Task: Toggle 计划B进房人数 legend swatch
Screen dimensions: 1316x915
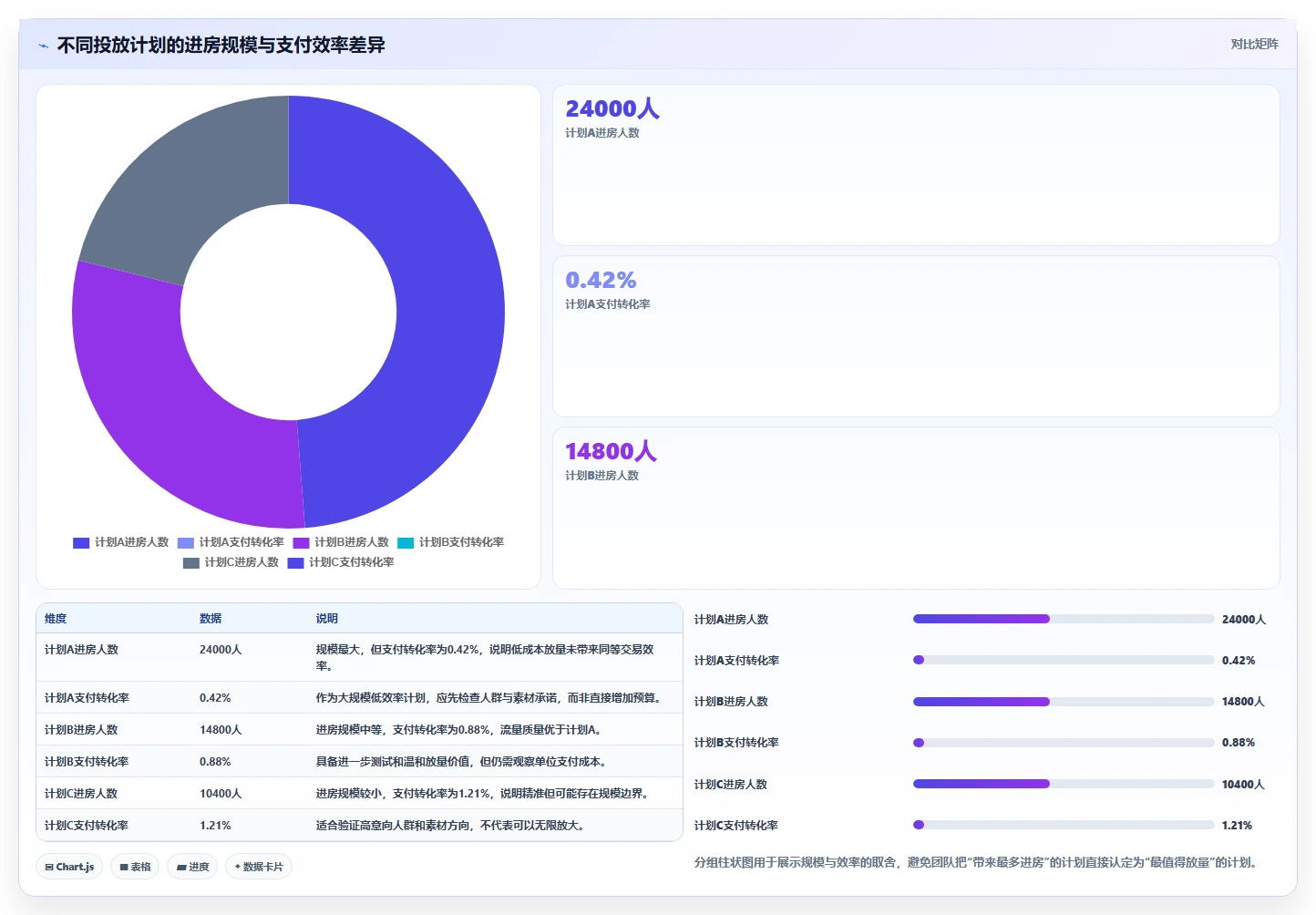Action: coord(301,542)
